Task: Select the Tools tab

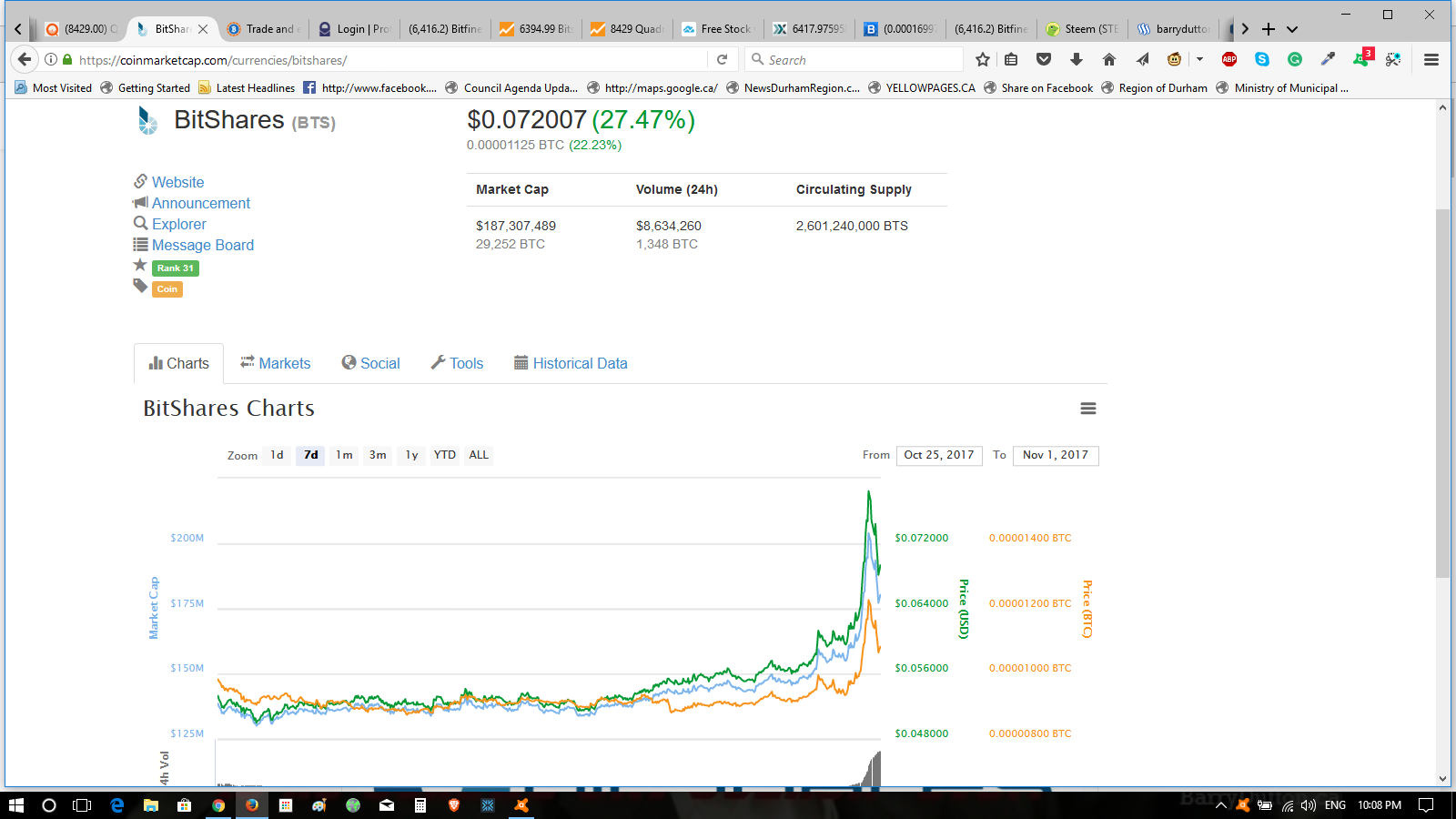Action: (x=457, y=363)
